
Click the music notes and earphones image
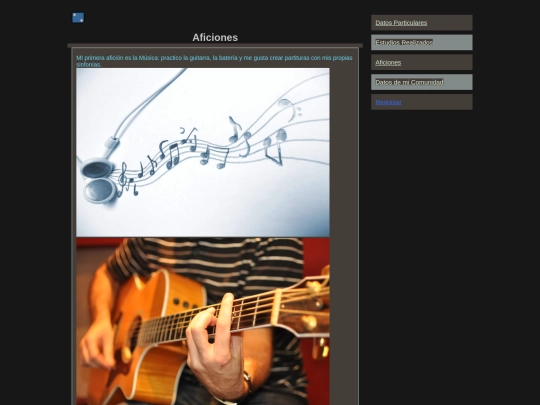point(203,152)
